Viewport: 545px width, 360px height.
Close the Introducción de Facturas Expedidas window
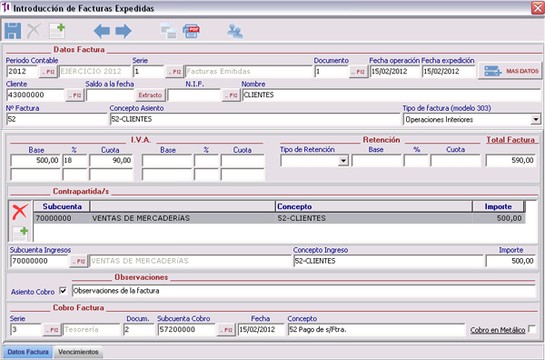click(x=537, y=8)
